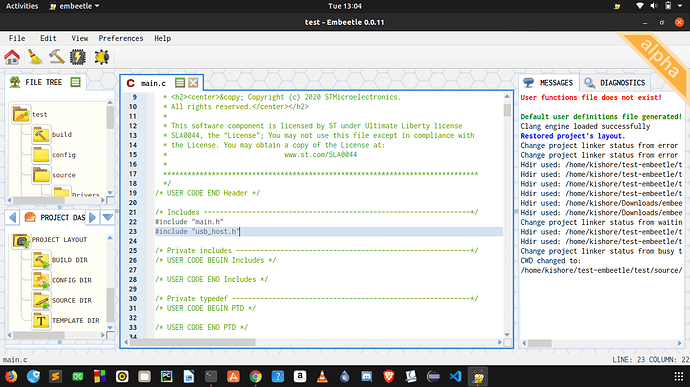The width and height of the screenshot is (690, 387).
Task: Select the Config Dir entry
Action: [x=72, y=280]
